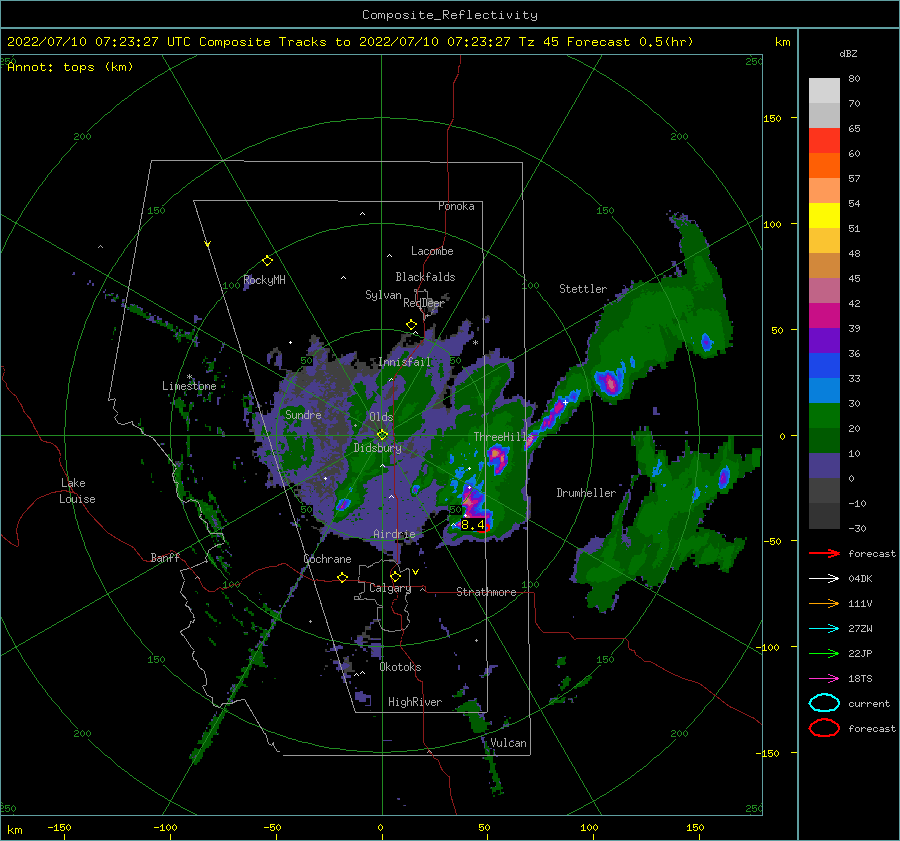Choose the cyan 27ZW arrow legend icon
The height and width of the screenshot is (841, 900).
824,629
